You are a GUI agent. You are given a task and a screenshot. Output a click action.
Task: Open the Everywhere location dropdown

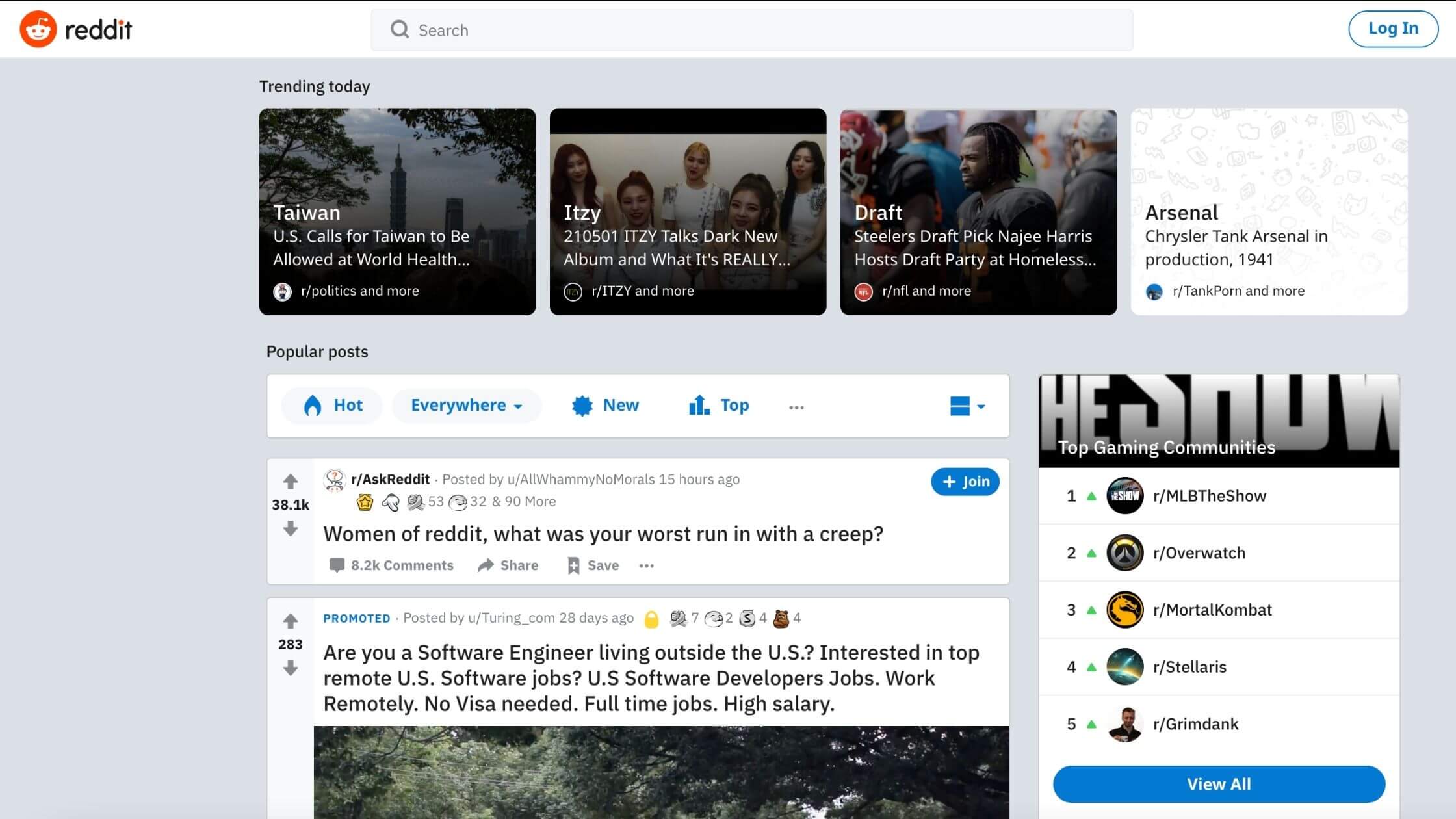(467, 406)
